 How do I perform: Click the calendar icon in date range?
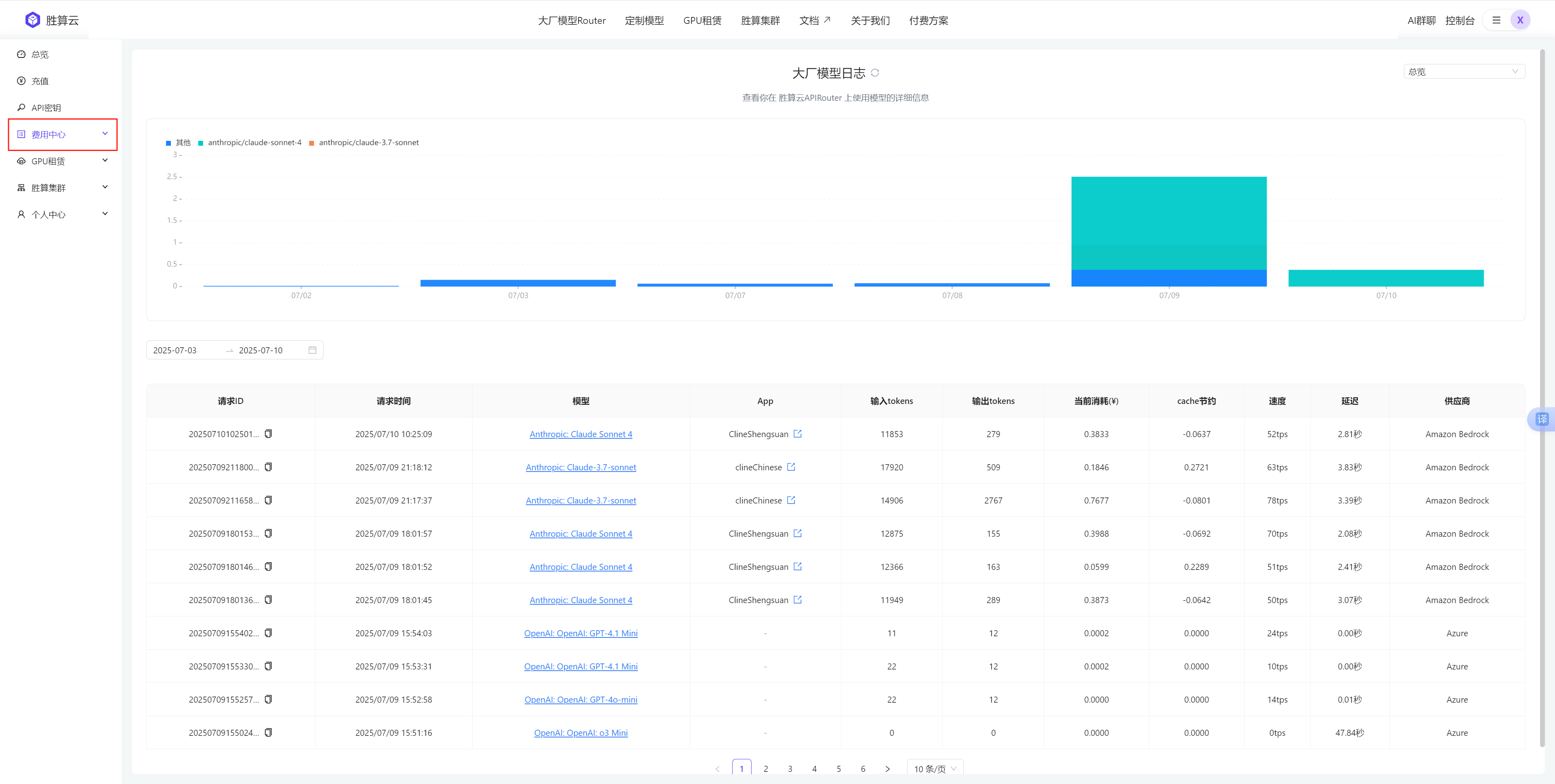click(x=312, y=350)
